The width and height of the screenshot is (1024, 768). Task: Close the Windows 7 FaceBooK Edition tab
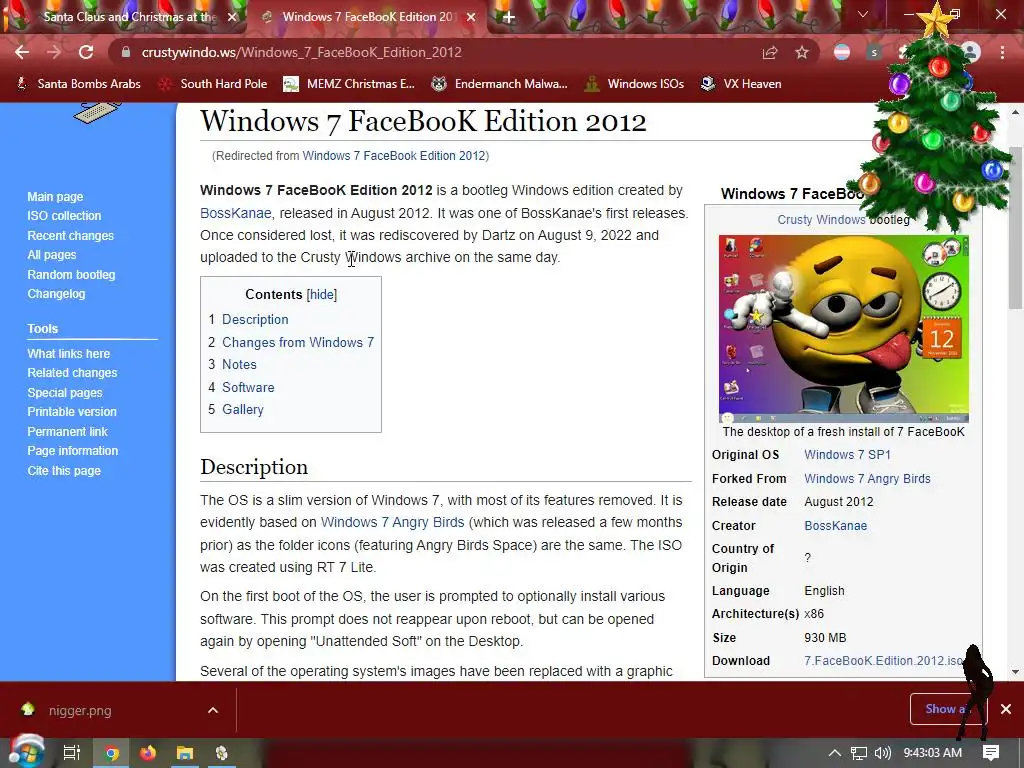(471, 17)
